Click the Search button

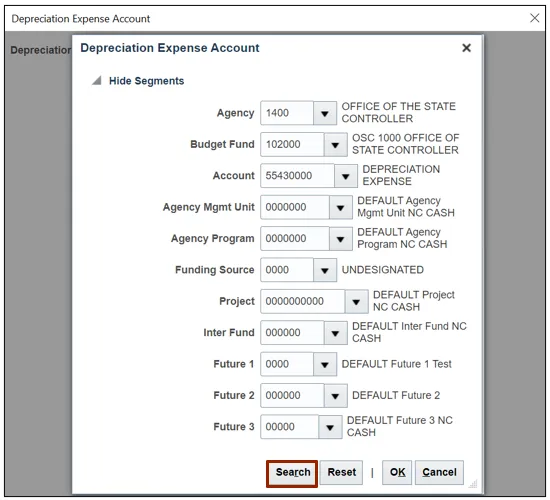coord(292,473)
